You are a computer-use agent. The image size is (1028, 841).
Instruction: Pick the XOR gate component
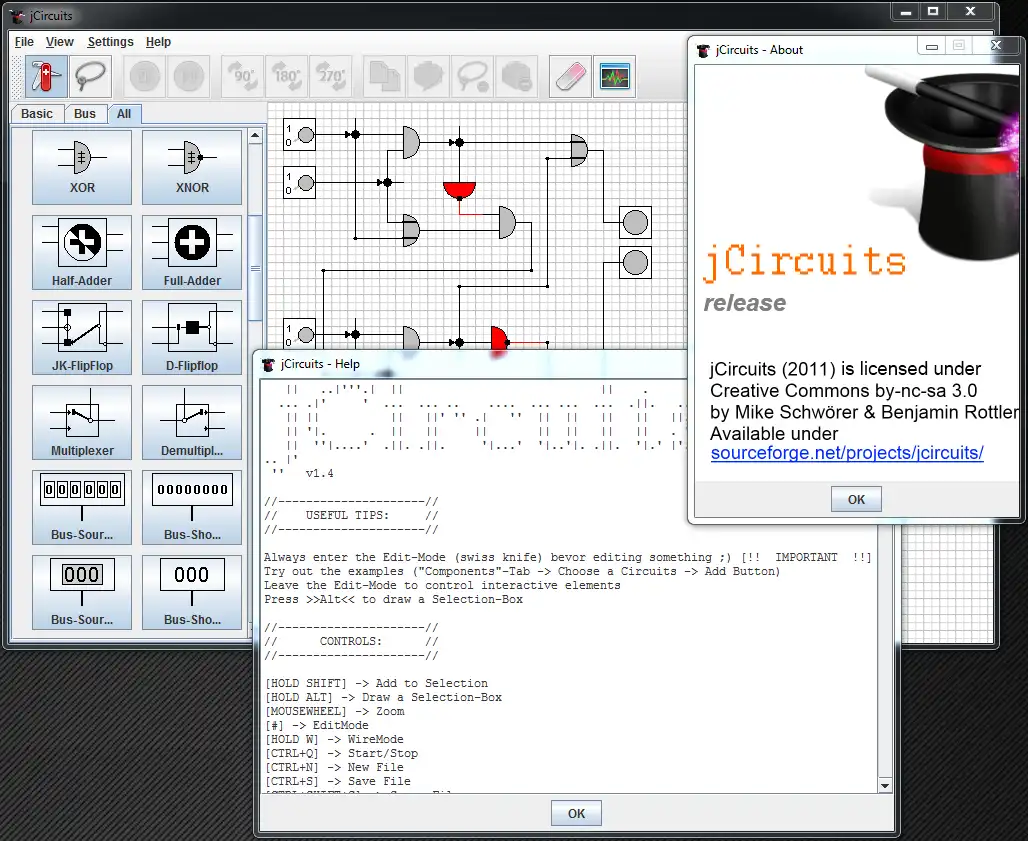click(x=82, y=167)
